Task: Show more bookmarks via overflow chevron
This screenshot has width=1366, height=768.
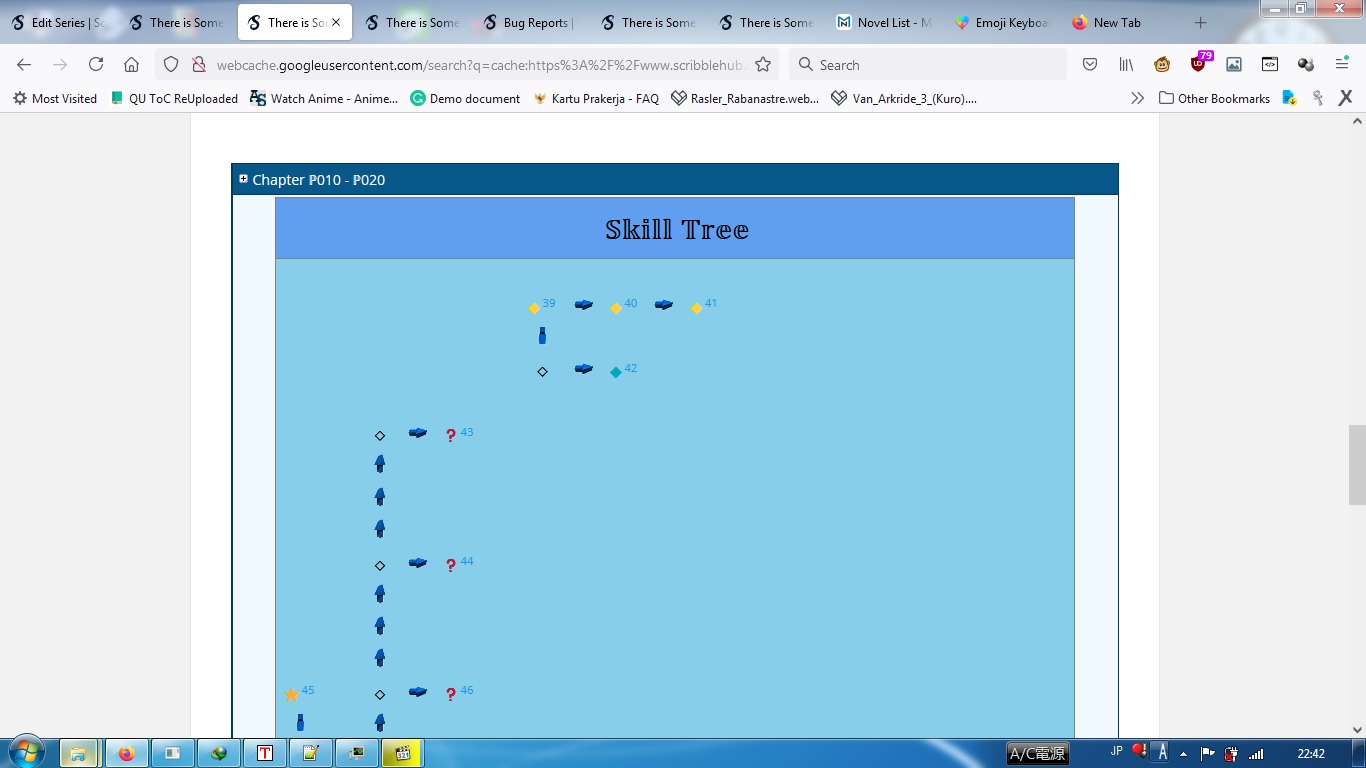Action: click(x=1137, y=98)
